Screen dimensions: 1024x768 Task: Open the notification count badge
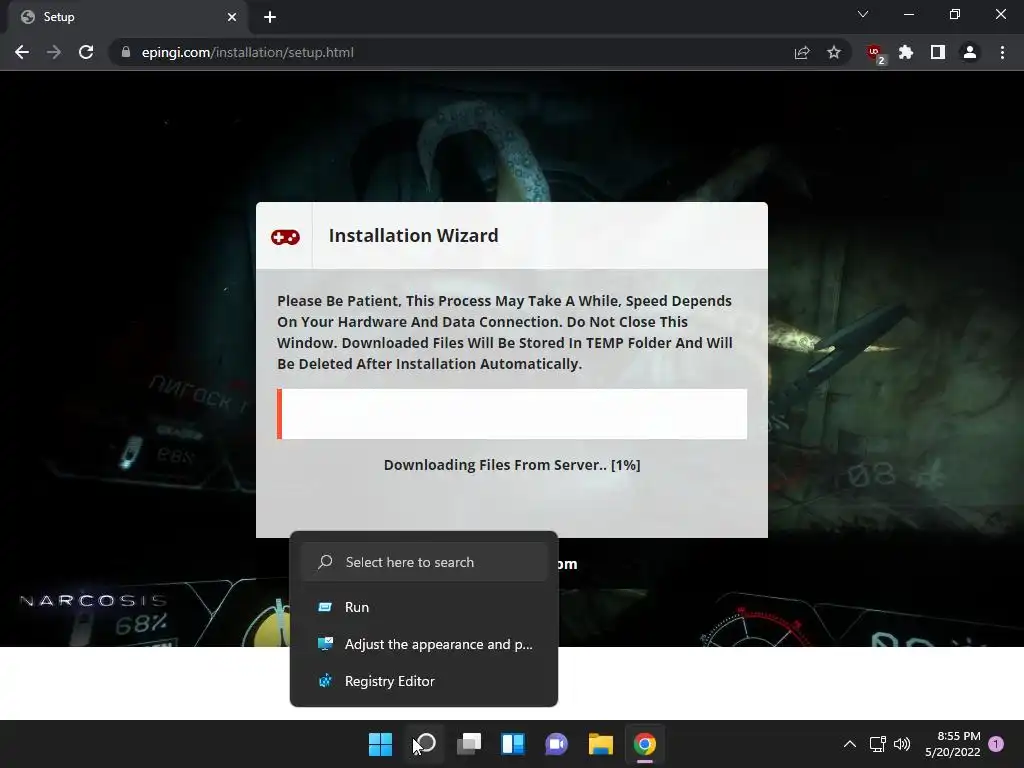996,744
